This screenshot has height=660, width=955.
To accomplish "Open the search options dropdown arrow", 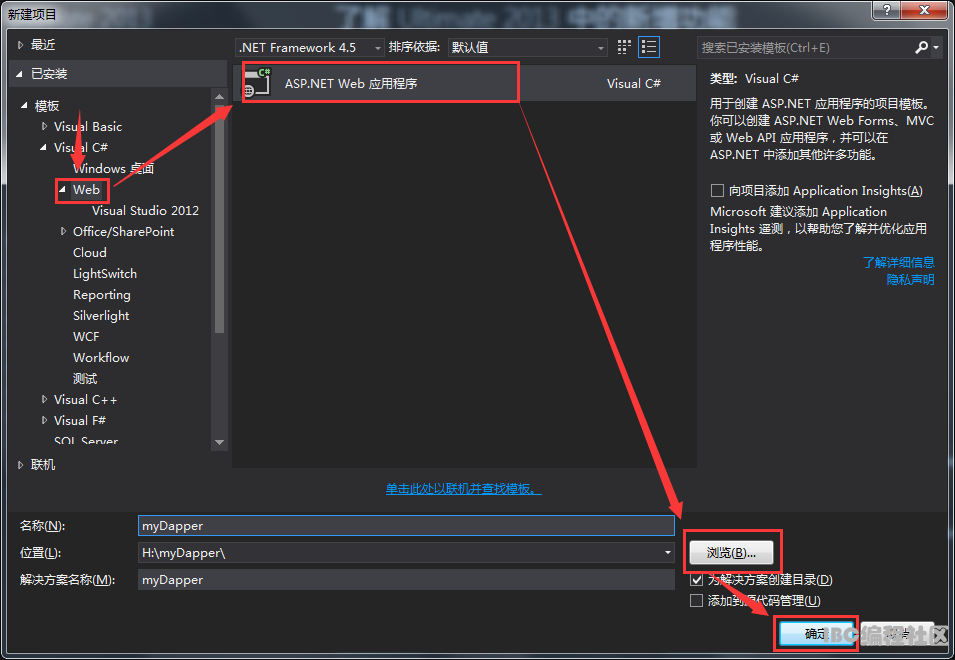I will pyautogui.click(x=936, y=47).
